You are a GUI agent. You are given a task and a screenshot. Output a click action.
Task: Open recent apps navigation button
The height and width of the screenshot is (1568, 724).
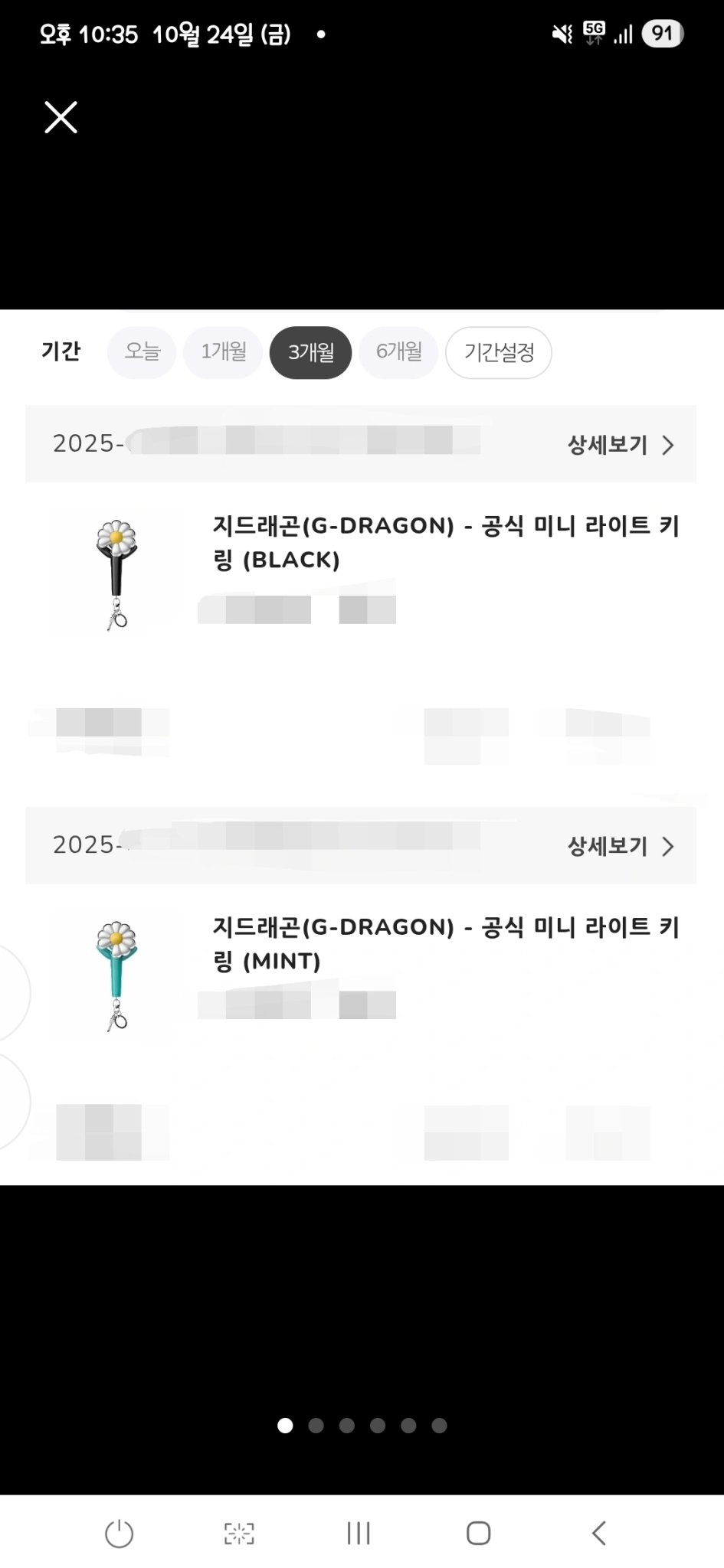point(359,1533)
